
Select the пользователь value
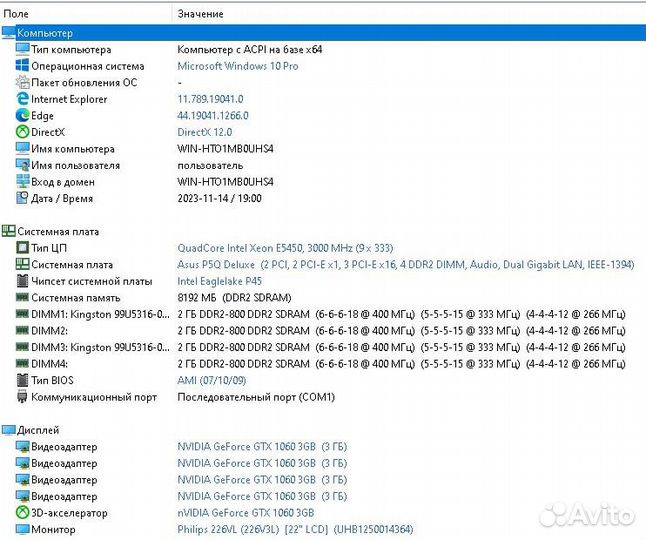click(x=210, y=165)
